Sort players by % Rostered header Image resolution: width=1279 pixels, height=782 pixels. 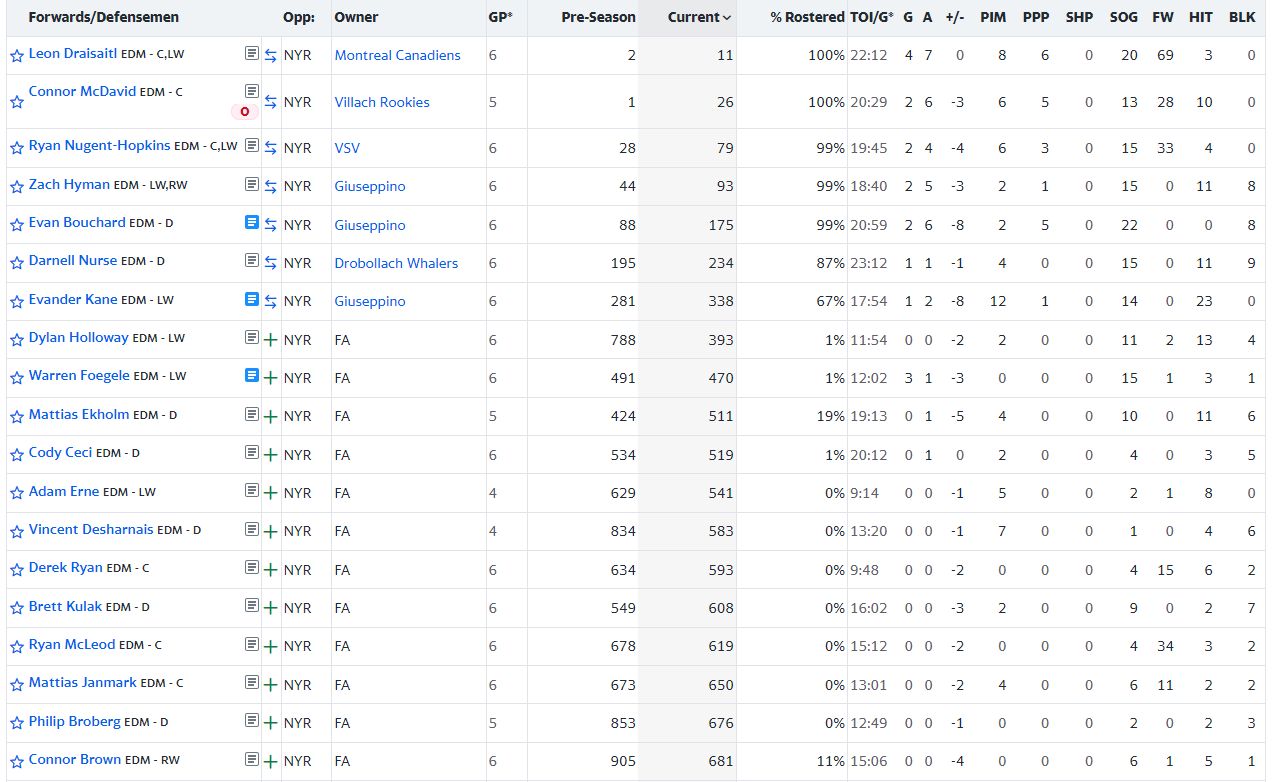pos(807,17)
